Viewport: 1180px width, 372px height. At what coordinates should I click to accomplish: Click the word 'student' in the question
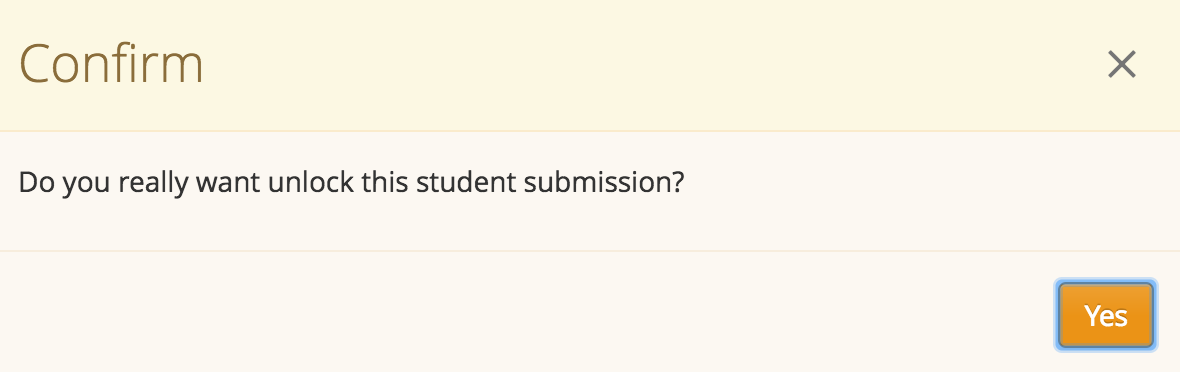tap(466, 183)
